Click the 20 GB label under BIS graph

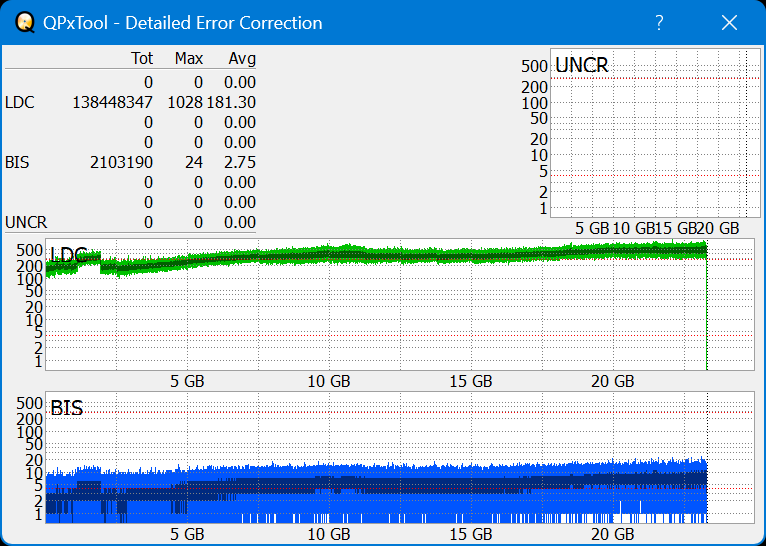click(x=613, y=534)
